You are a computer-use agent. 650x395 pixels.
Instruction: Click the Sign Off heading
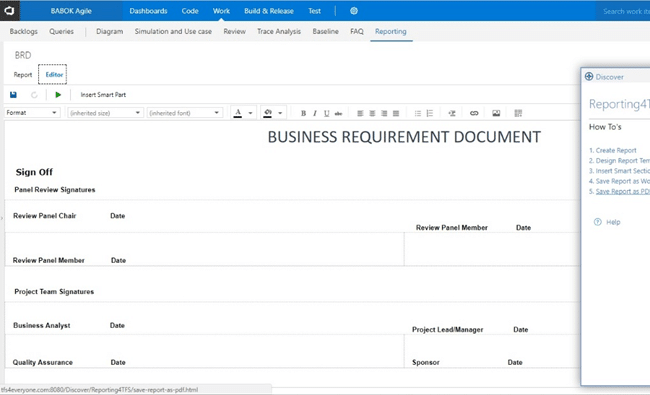point(34,172)
